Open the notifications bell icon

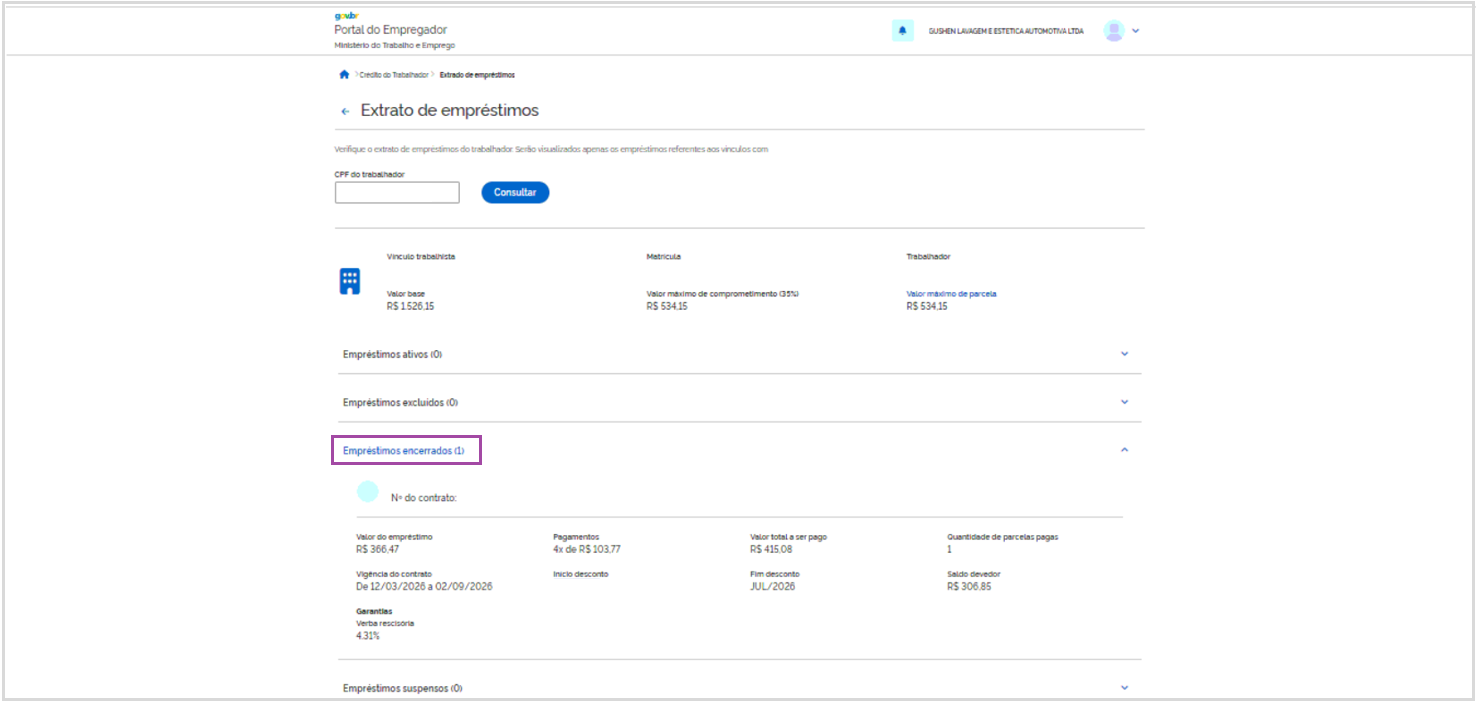click(902, 31)
